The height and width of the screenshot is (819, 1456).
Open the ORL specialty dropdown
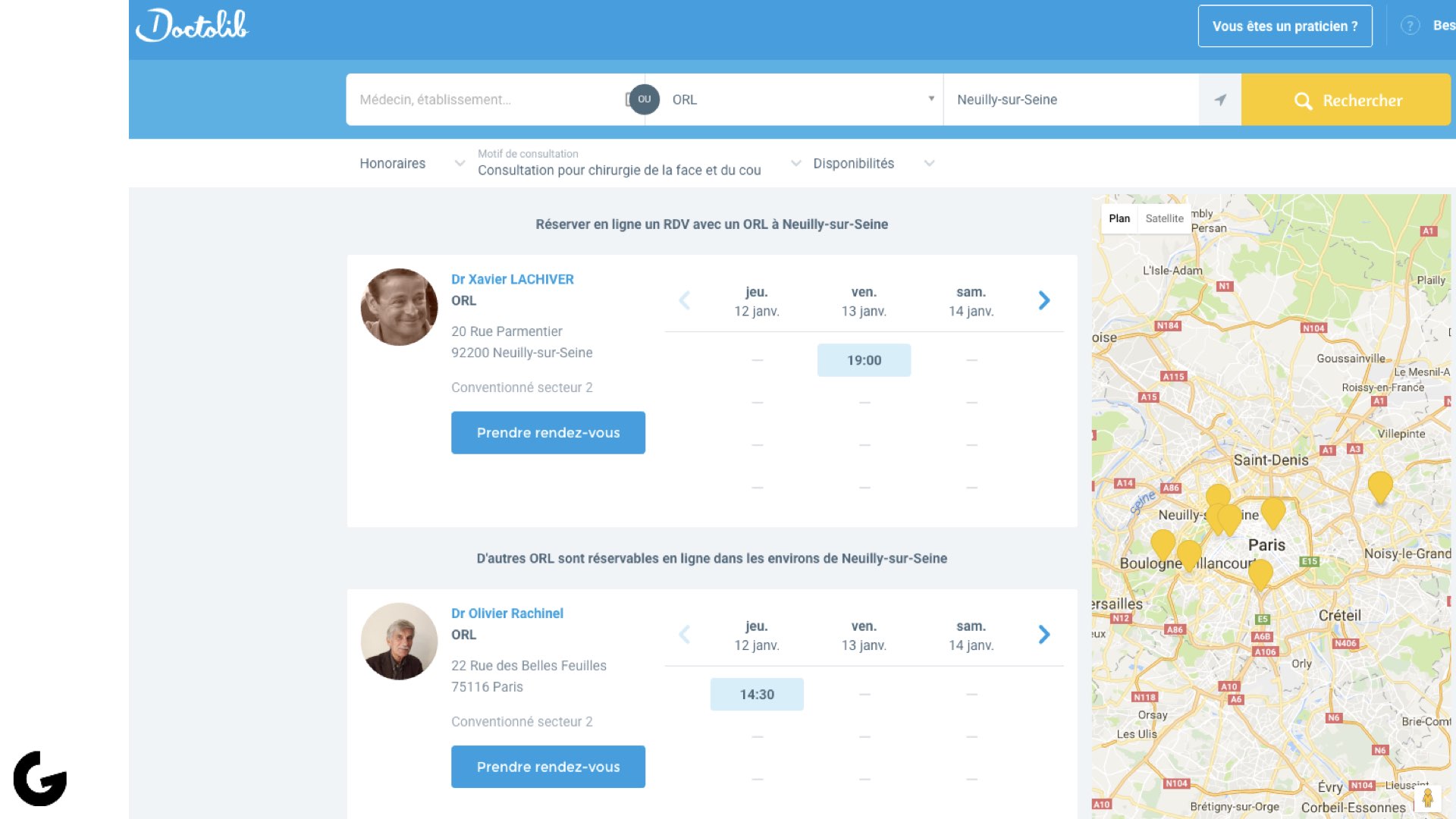tap(800, 99)
